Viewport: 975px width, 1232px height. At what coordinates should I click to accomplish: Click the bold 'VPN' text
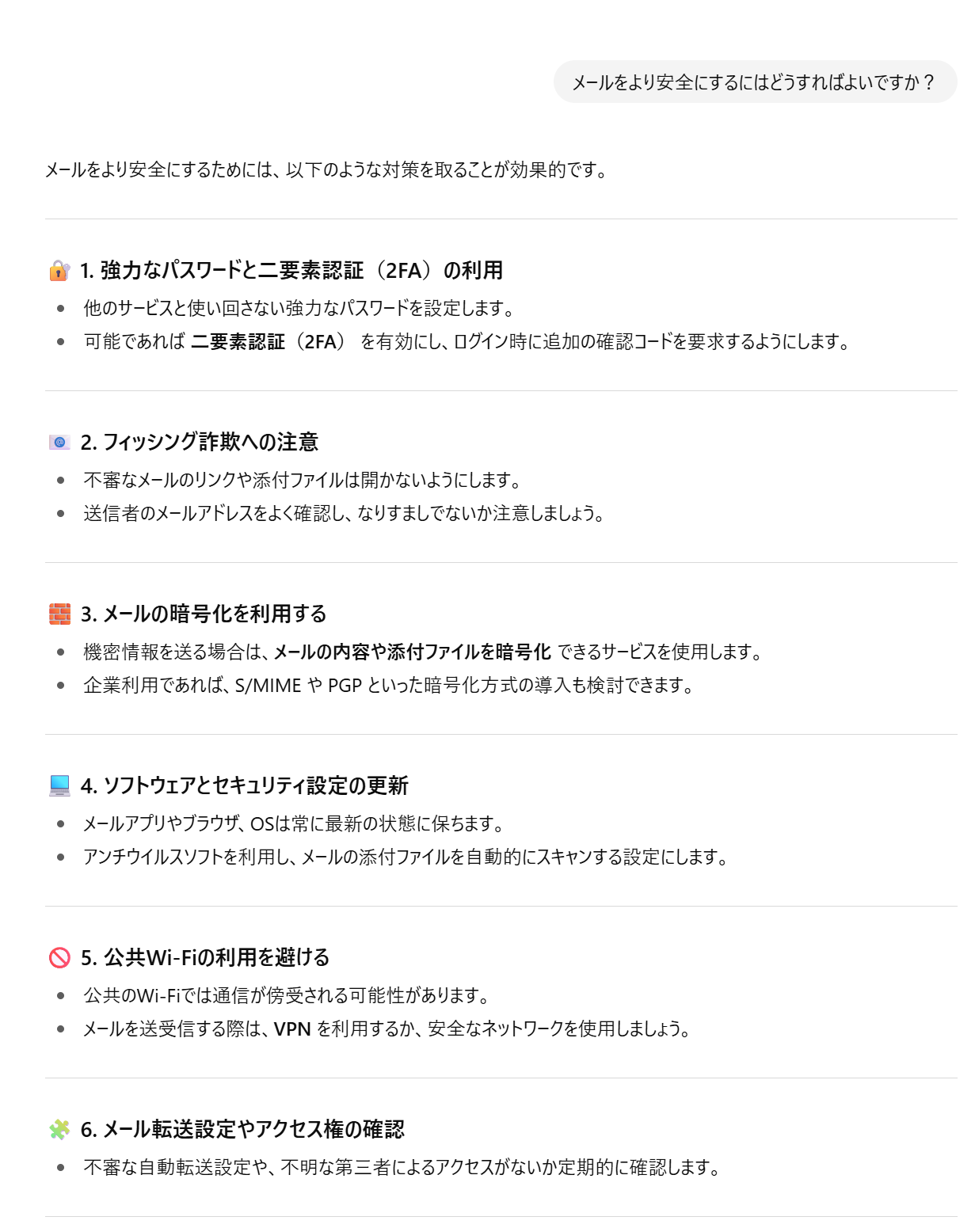(292, 1029)
